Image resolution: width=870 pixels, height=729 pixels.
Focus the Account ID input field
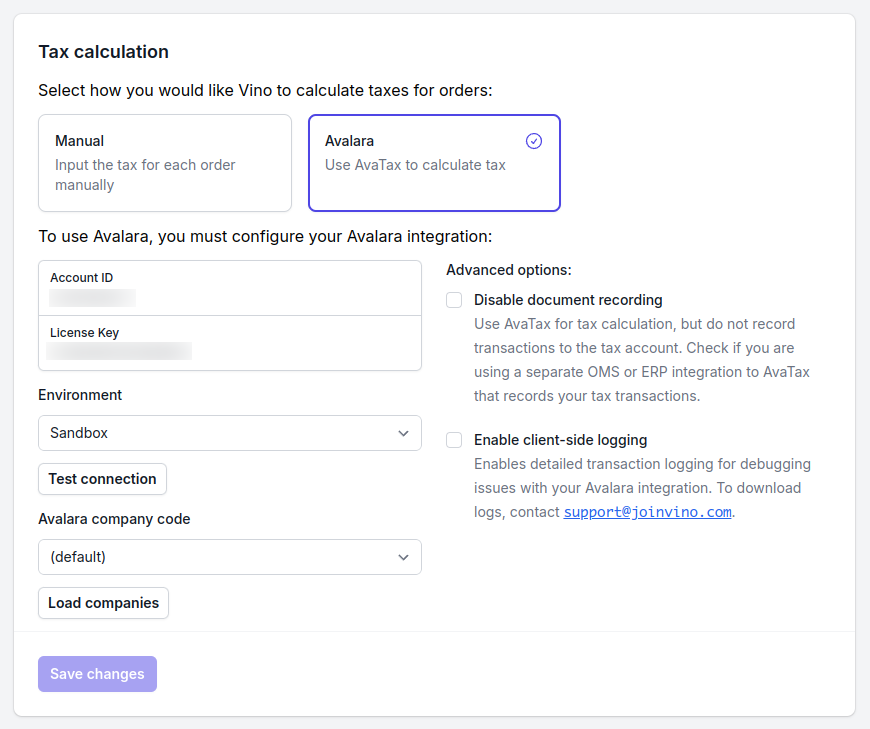230,296
